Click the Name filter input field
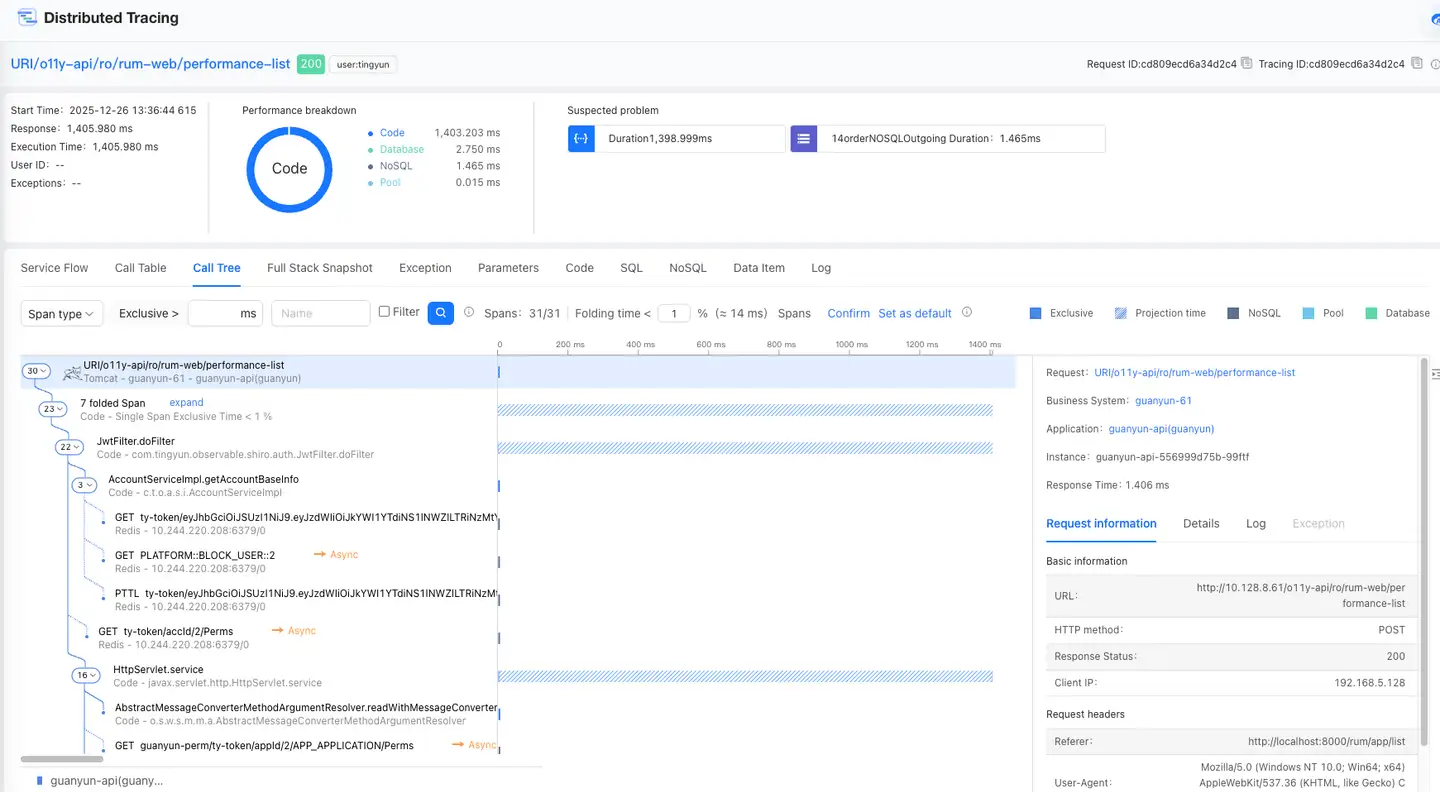This screenshot has width=1440, height=792. [x=320, y=313]
